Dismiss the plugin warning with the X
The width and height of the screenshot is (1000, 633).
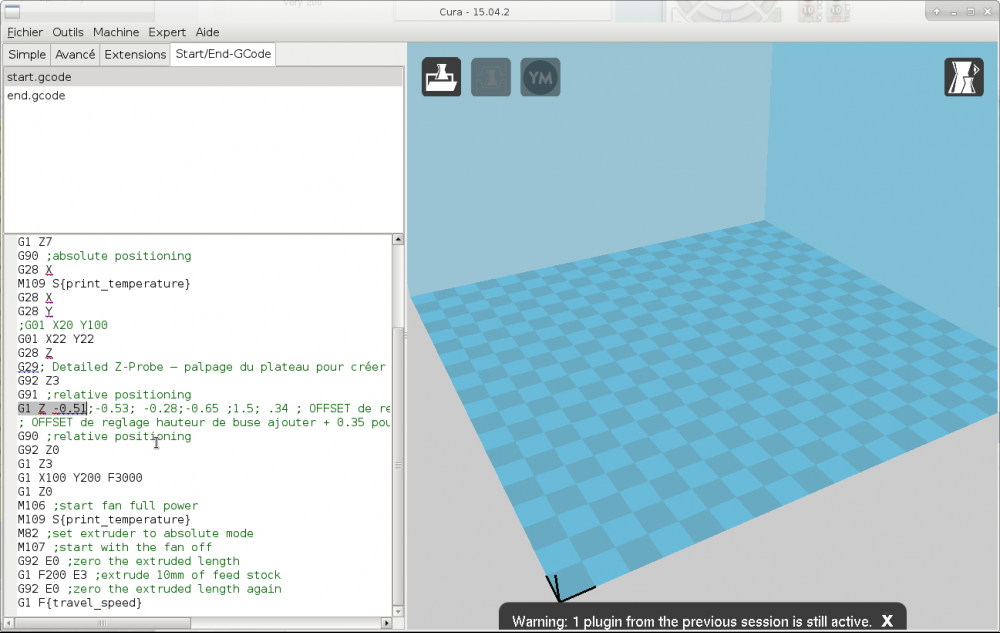coord(887,621)
